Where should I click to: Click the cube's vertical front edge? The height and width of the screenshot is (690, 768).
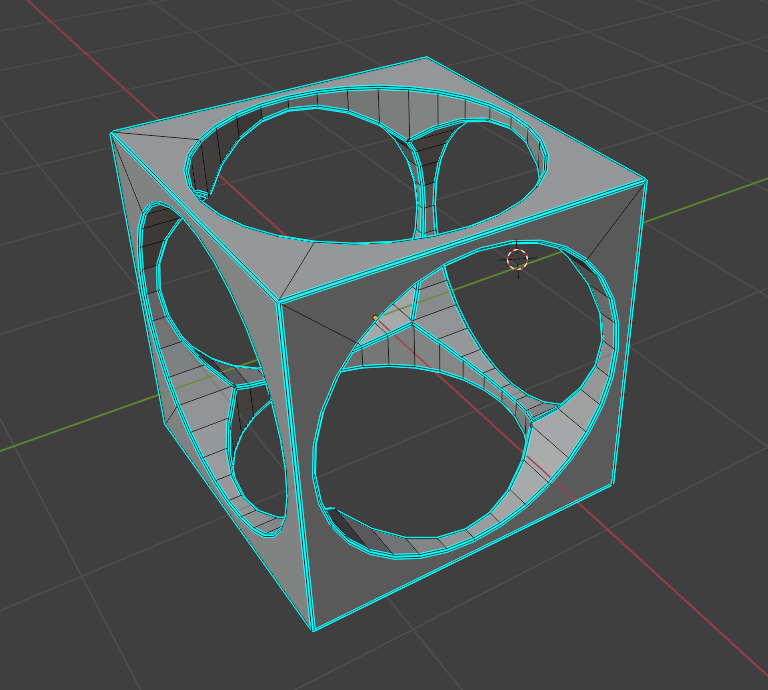(x=297, y=460)
